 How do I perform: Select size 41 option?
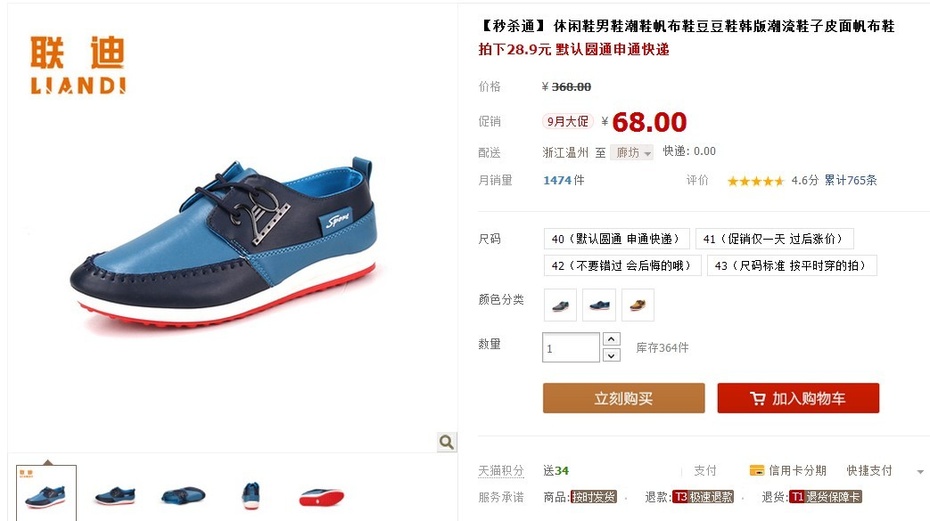coord(774,239)
